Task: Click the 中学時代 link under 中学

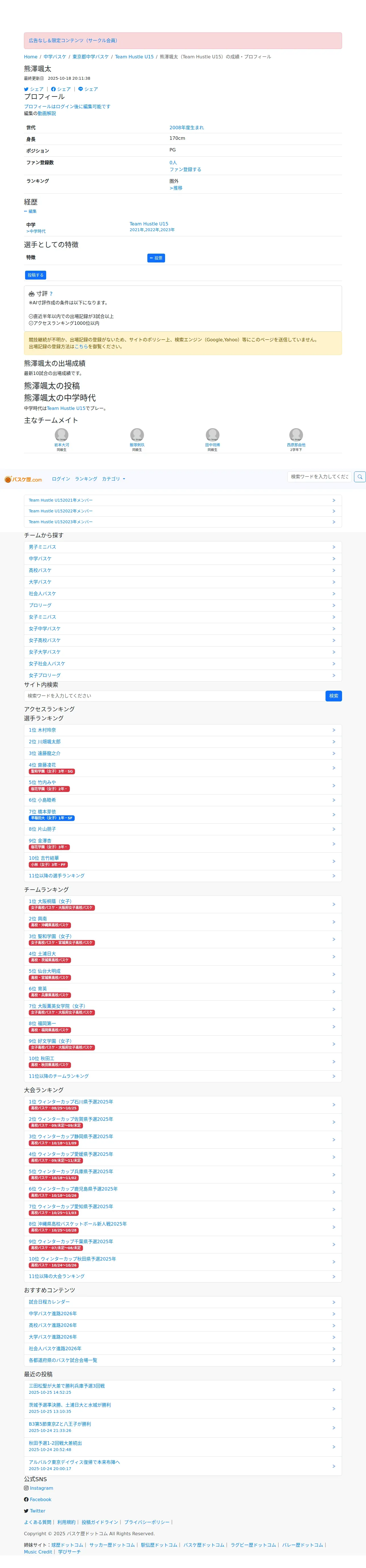Action: click(36, 231)
